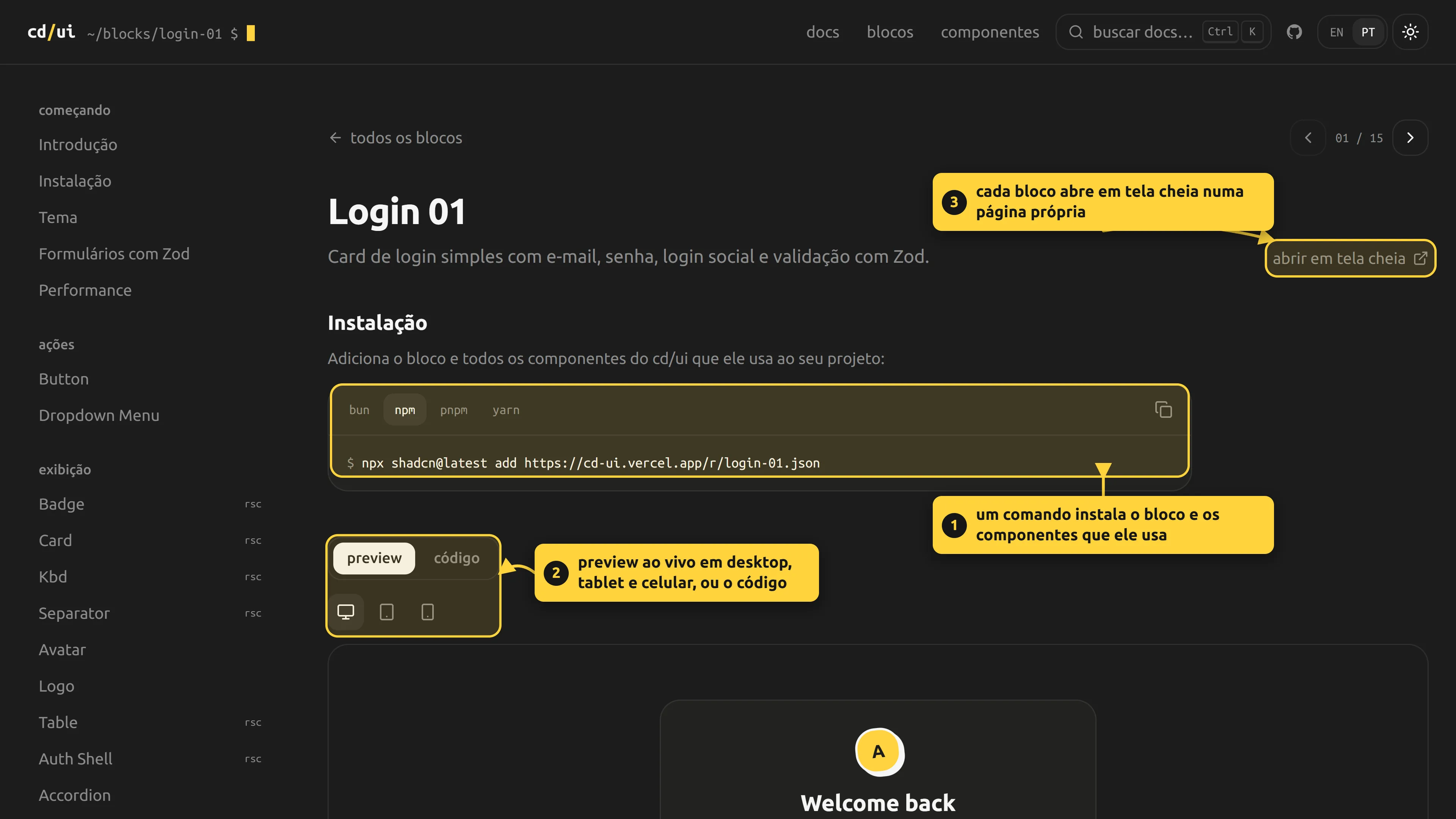
Task: Open Logo component page
Action: [56, 686]
